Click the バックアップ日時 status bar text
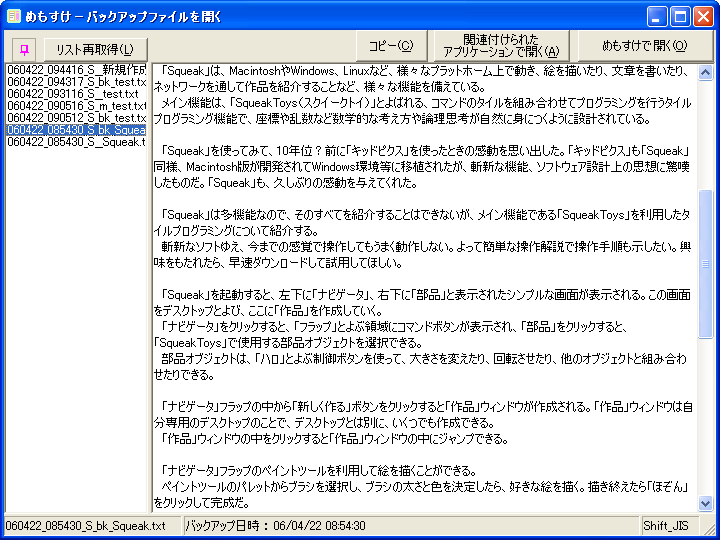The image size is (720, 540). click(276, 526)
